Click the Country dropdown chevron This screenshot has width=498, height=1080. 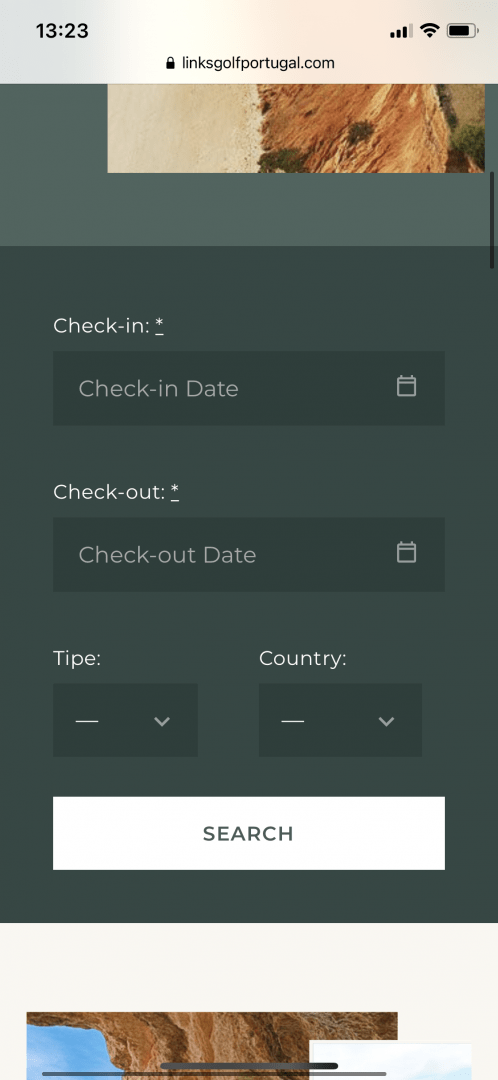(x=386, y=721)
